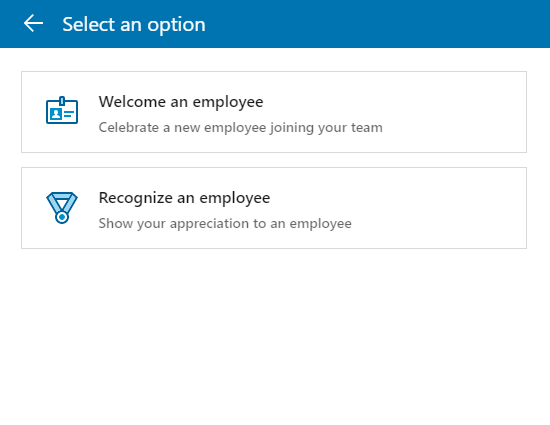Open the new employee welcome option badge icon
The image size is (550, 425).
[62, 110]
